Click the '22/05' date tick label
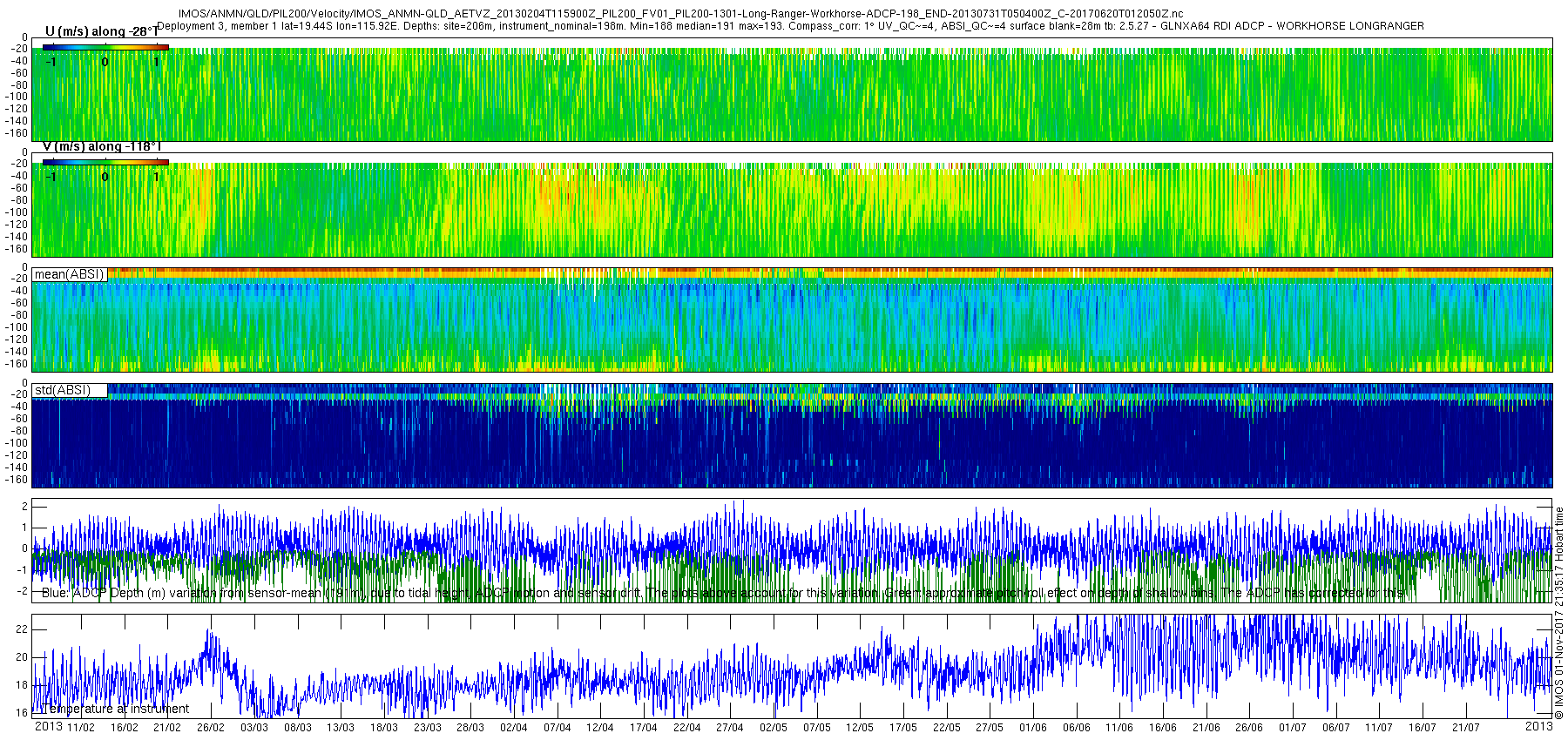Image resolution: width=1568 pixels, height=740 pixels. pyautogui.click(x=946, y=728)
